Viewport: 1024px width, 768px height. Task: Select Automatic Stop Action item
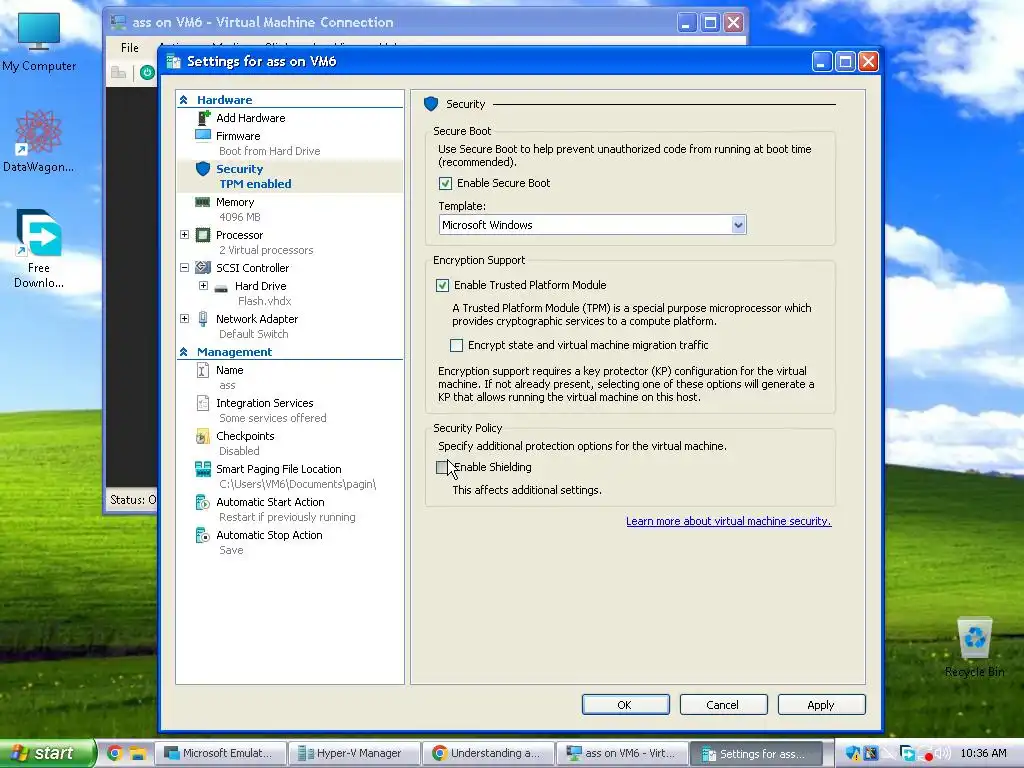269,536
